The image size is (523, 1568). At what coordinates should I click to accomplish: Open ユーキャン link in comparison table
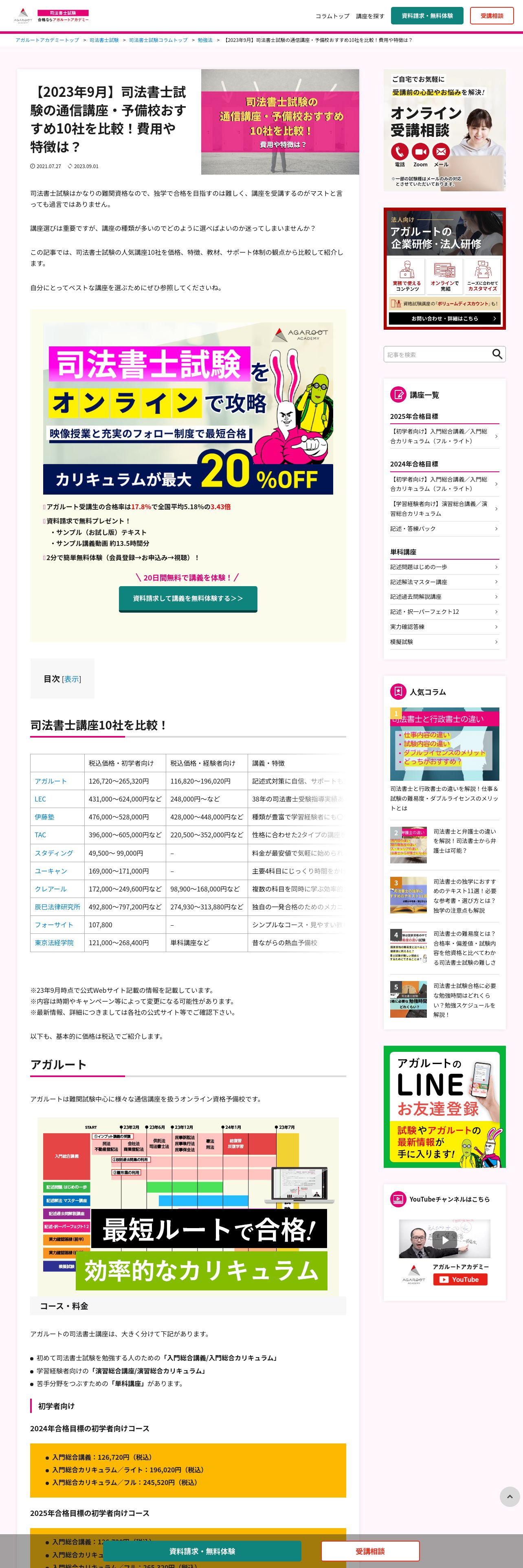tap(51, 871)
